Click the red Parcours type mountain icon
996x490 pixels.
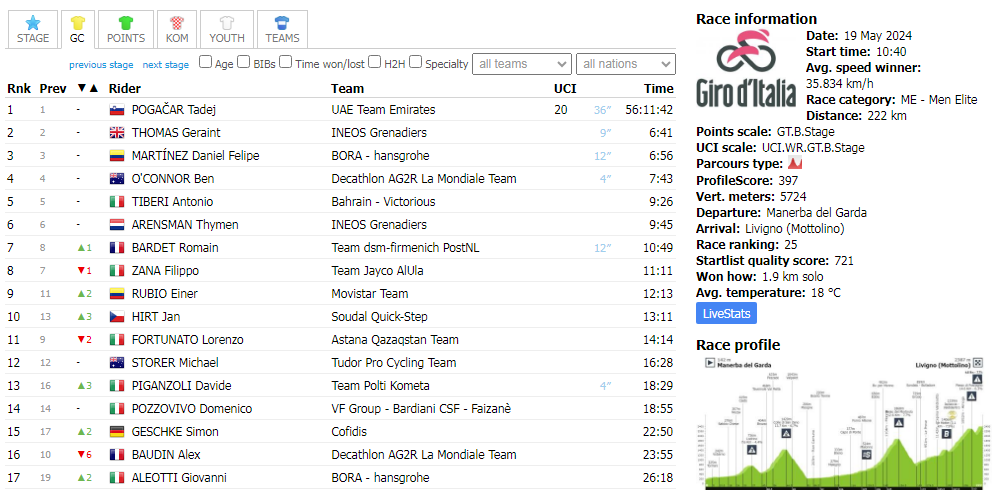pos(796,164)
